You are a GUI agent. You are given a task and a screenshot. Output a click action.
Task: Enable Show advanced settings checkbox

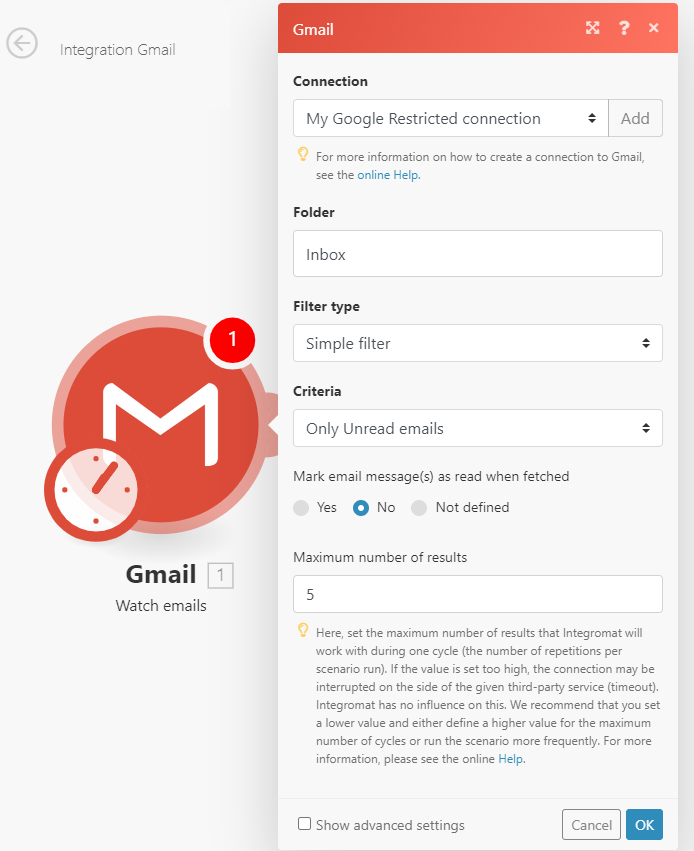[304, 824]
